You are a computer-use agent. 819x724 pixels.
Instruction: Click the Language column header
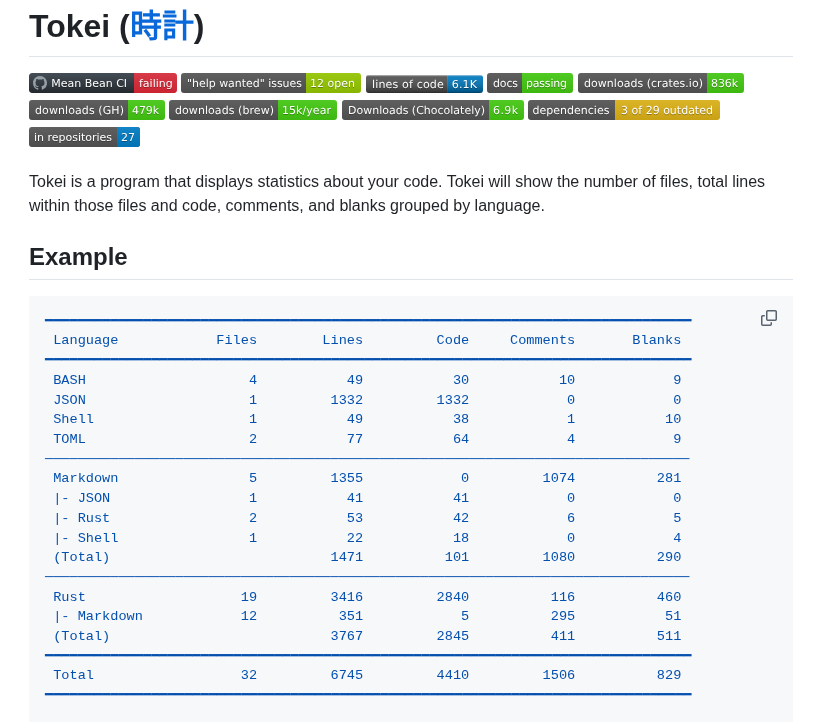86,340
